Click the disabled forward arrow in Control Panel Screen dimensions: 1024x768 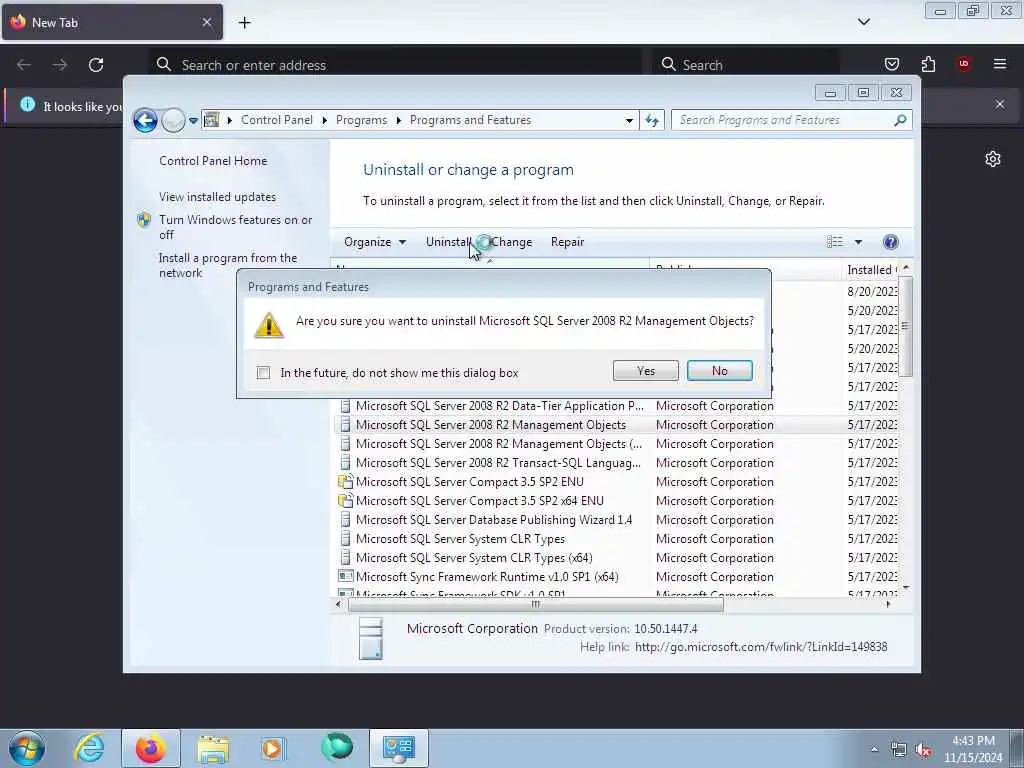pyautogui.click(x=173, y=120)
